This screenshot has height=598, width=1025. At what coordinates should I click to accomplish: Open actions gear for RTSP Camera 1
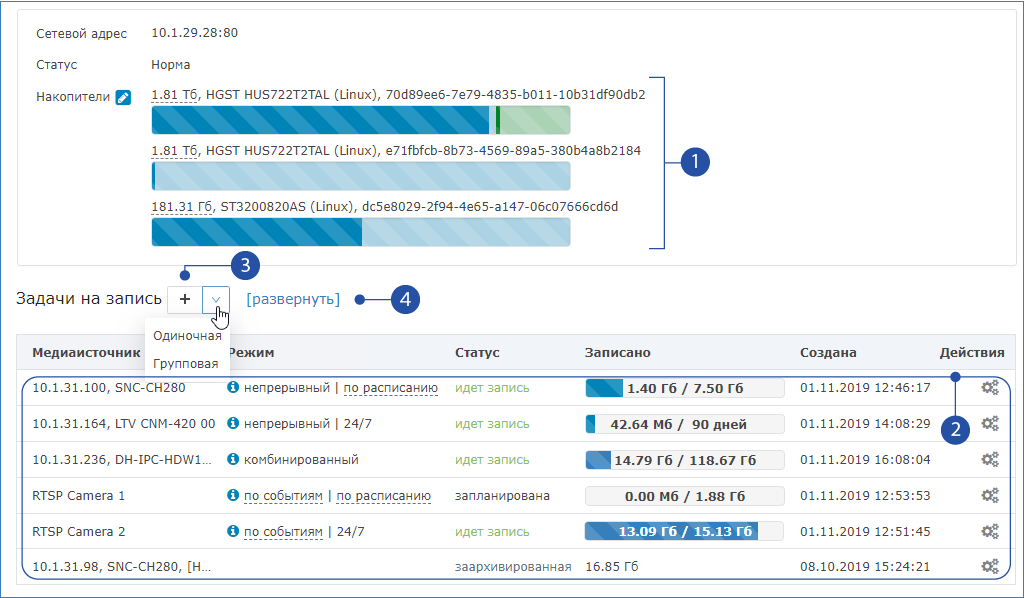989,495
